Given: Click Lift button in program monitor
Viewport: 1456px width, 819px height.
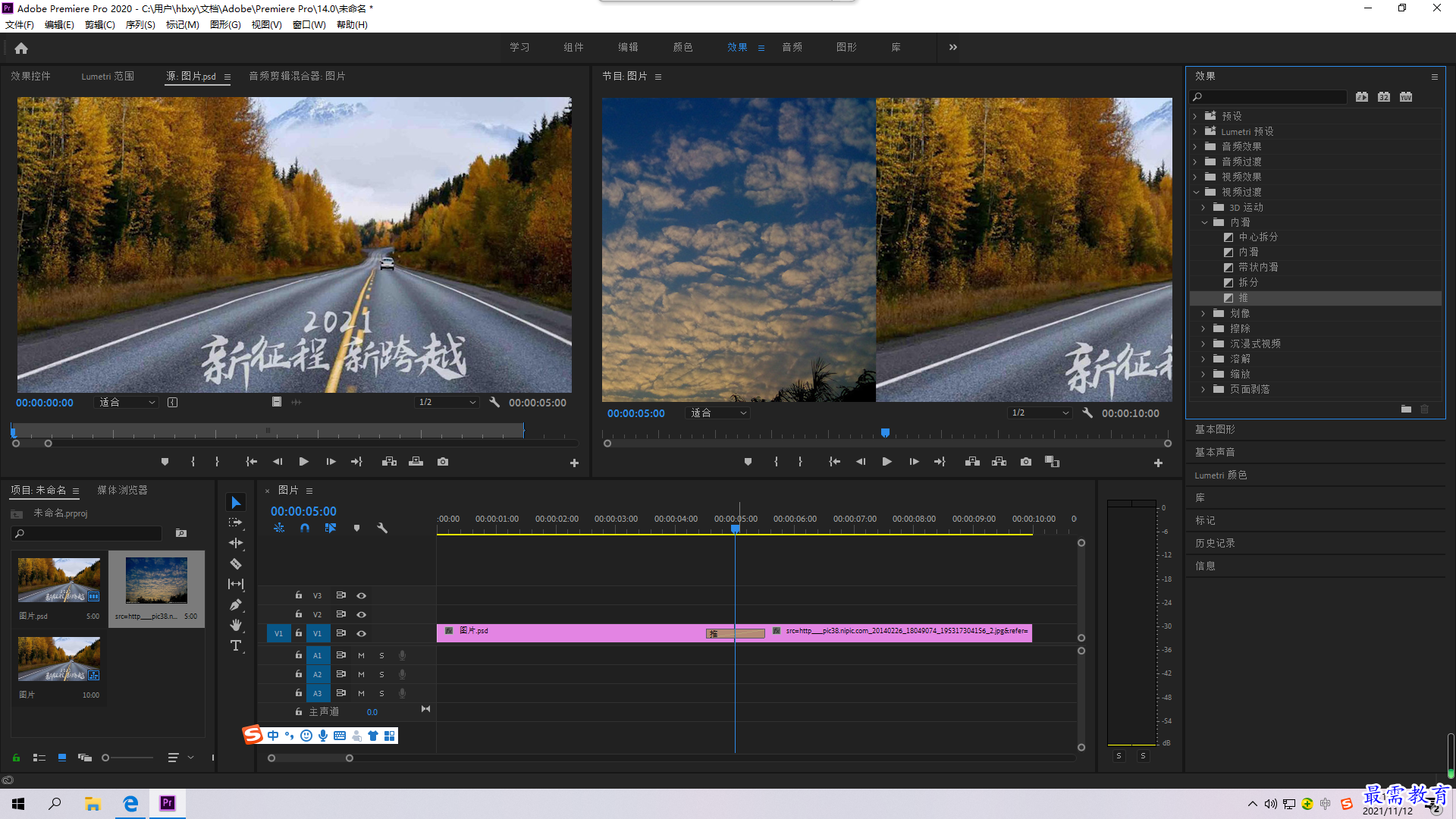Looking at the screenshot, I should click(x=972, y=462).
